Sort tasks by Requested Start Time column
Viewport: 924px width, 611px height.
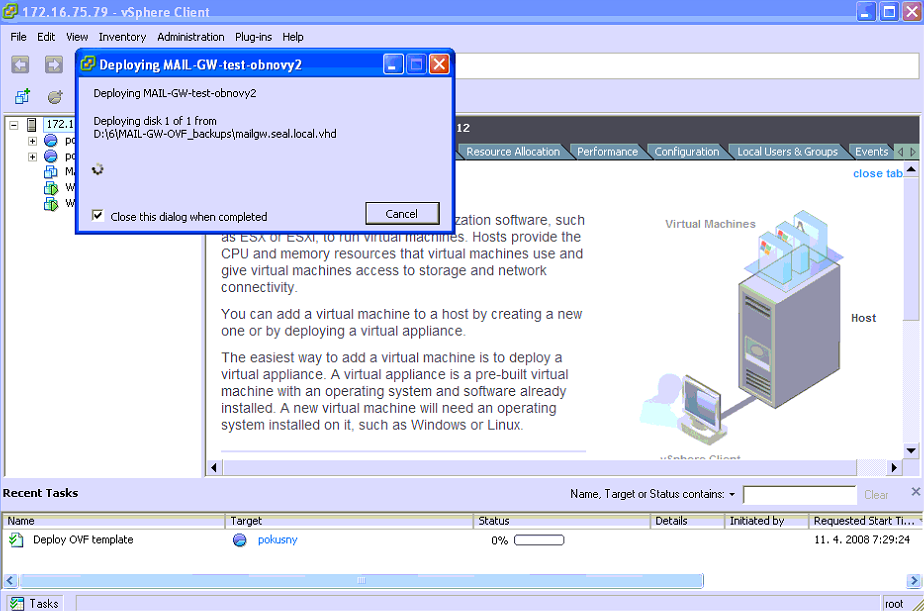click(865, 521)
